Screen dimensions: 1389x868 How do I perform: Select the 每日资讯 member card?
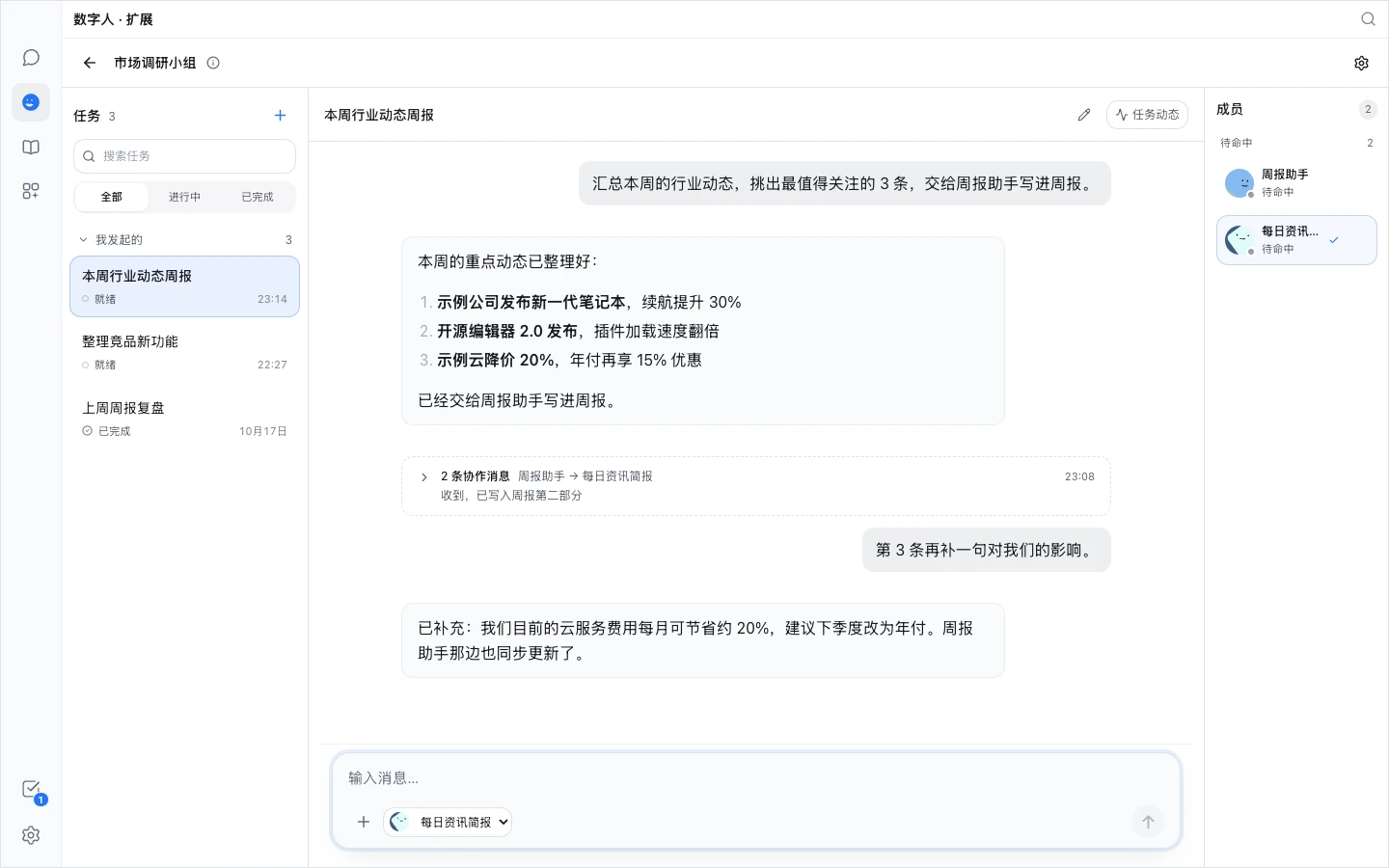(1296, 240)
